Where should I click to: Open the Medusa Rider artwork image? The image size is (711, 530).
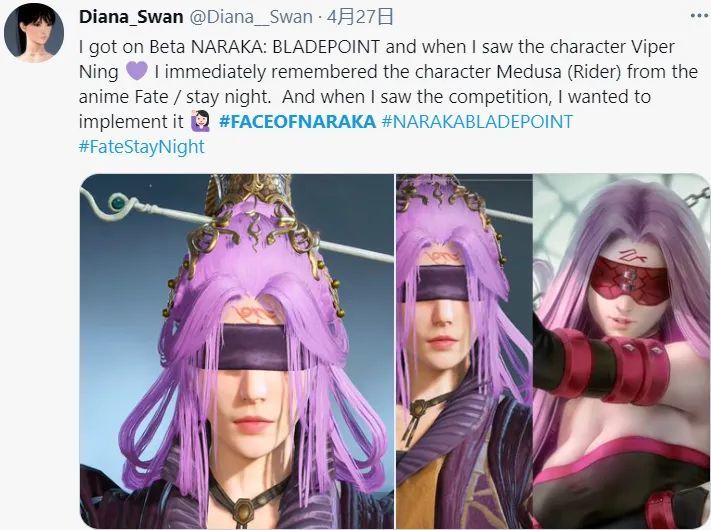click(x=622, y=351)
